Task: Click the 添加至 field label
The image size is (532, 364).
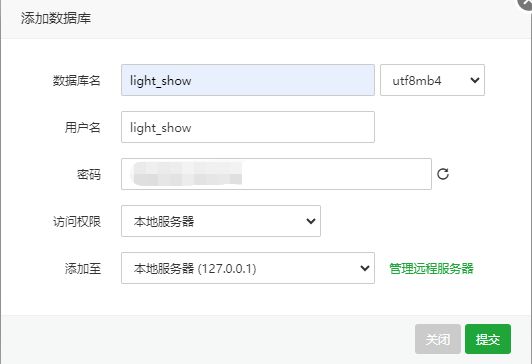Action: click(x=83, y=268)
